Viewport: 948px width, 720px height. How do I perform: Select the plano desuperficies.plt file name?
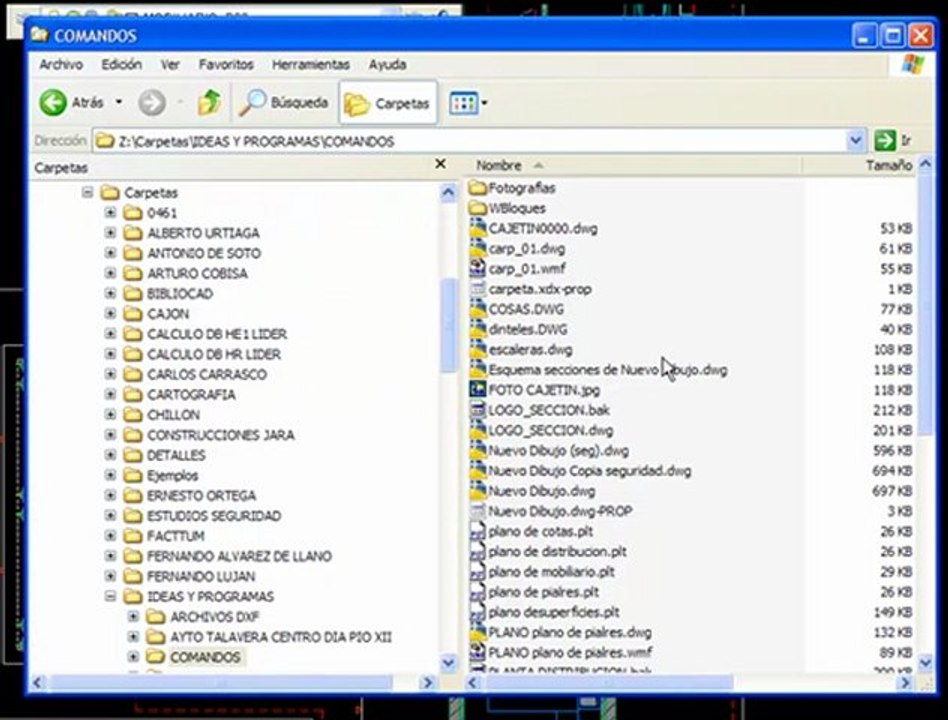tap(554, 612)
